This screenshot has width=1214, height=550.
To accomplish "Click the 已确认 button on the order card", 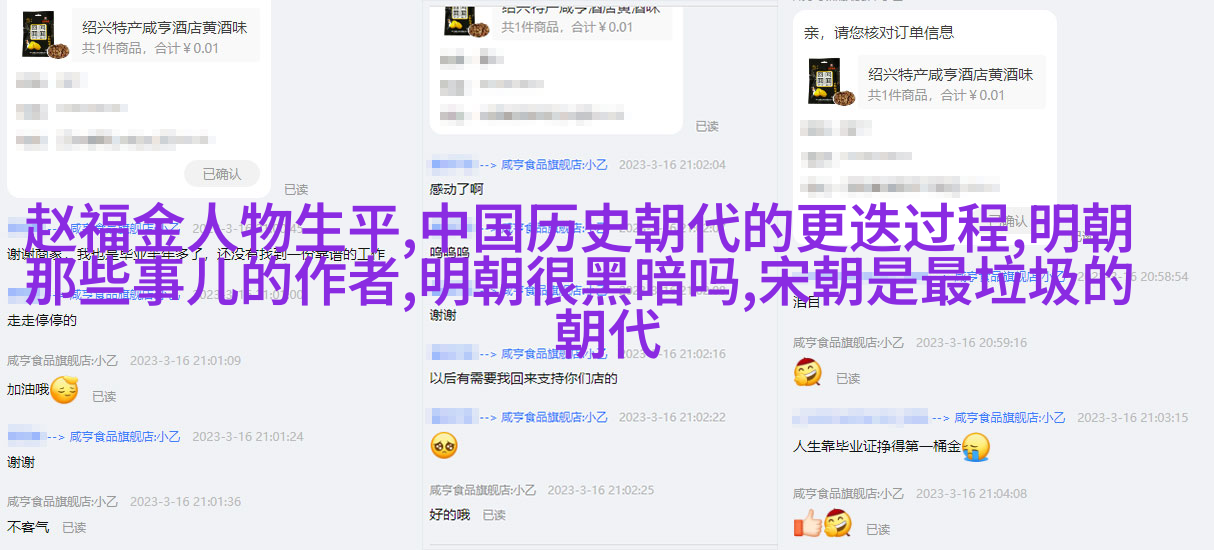I will (x=222, y=174).
